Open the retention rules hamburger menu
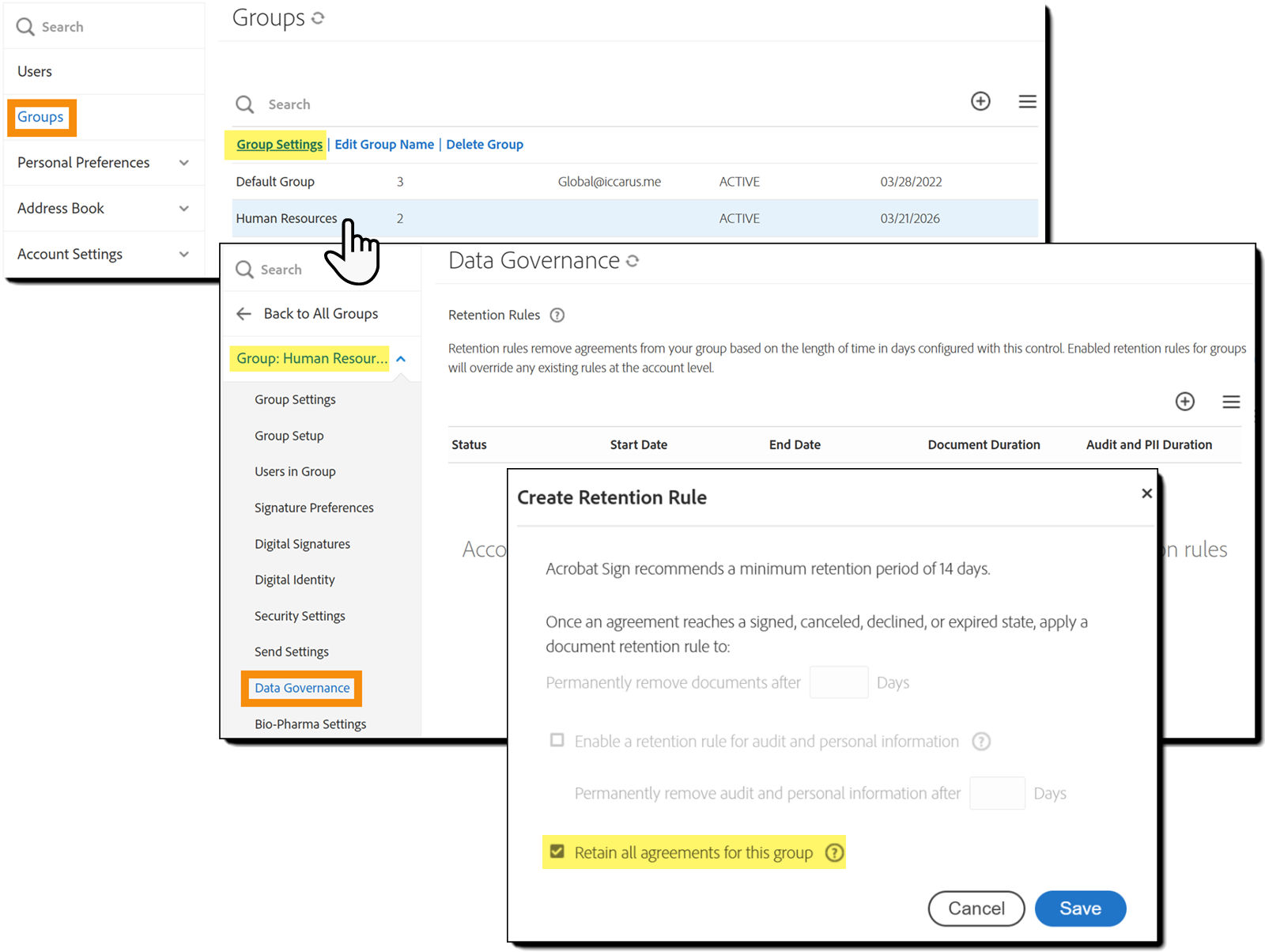 coord(1231,402)
